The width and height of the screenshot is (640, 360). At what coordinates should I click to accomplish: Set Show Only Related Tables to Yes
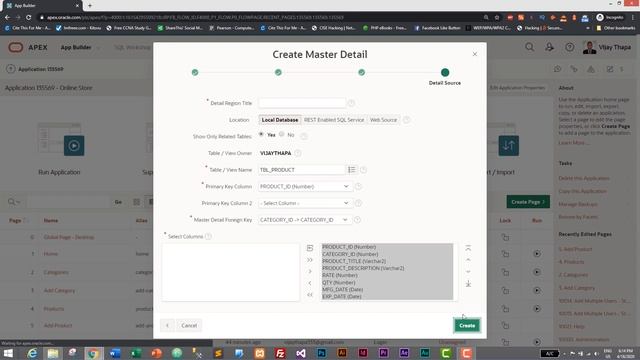pyautogui.click(x=261, y=134)
